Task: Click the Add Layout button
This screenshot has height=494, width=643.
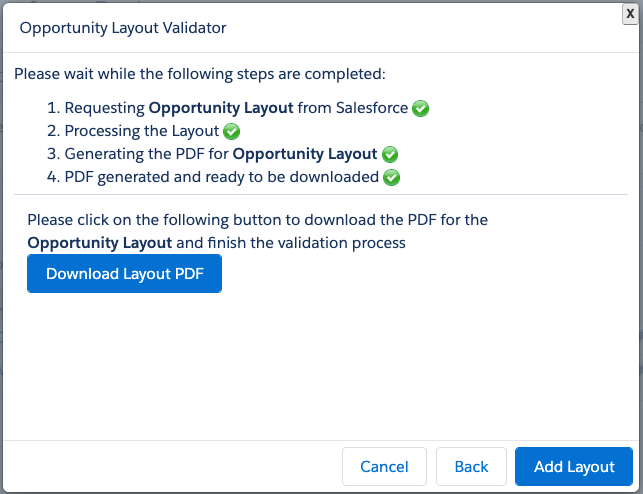Action: point(574,466)
